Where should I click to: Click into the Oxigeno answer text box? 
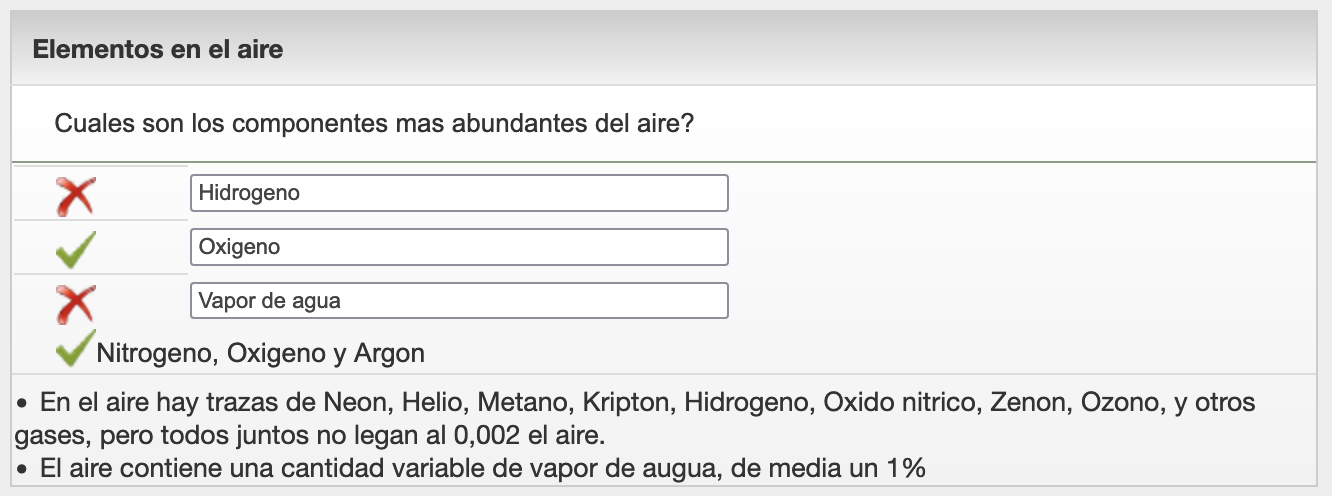[x=459, y=247]
